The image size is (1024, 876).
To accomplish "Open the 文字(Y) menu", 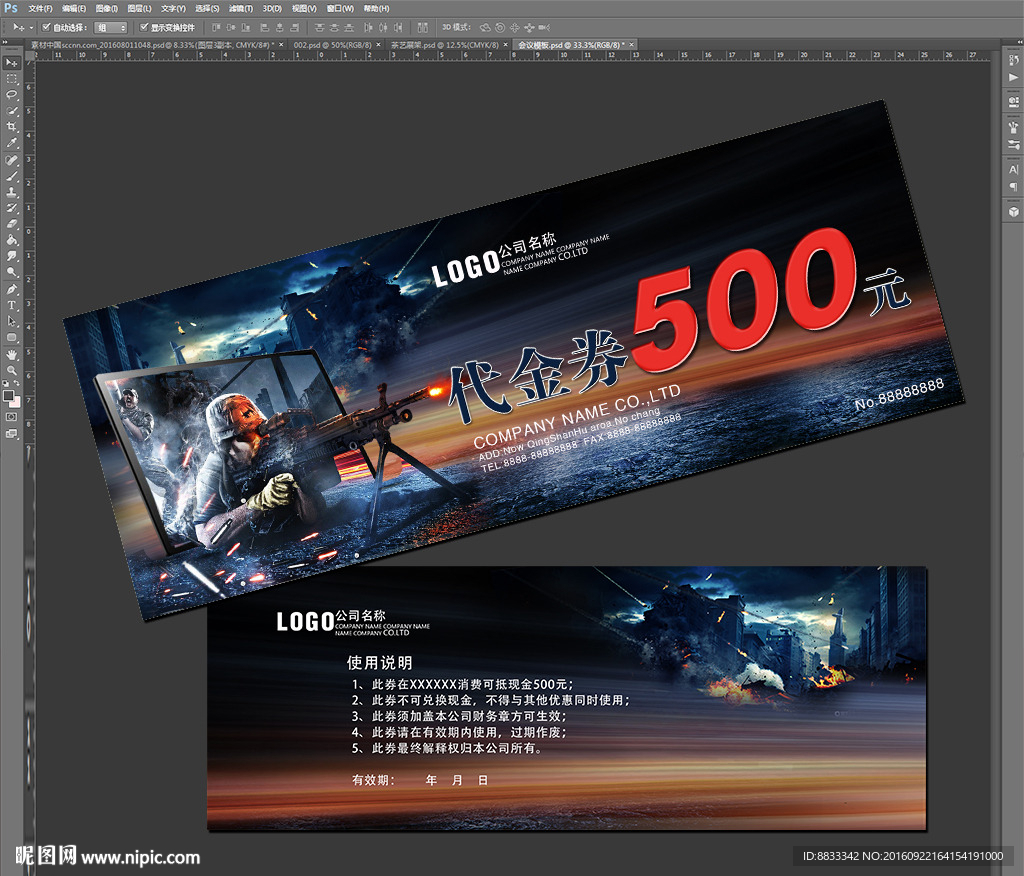I will (173, 8).
